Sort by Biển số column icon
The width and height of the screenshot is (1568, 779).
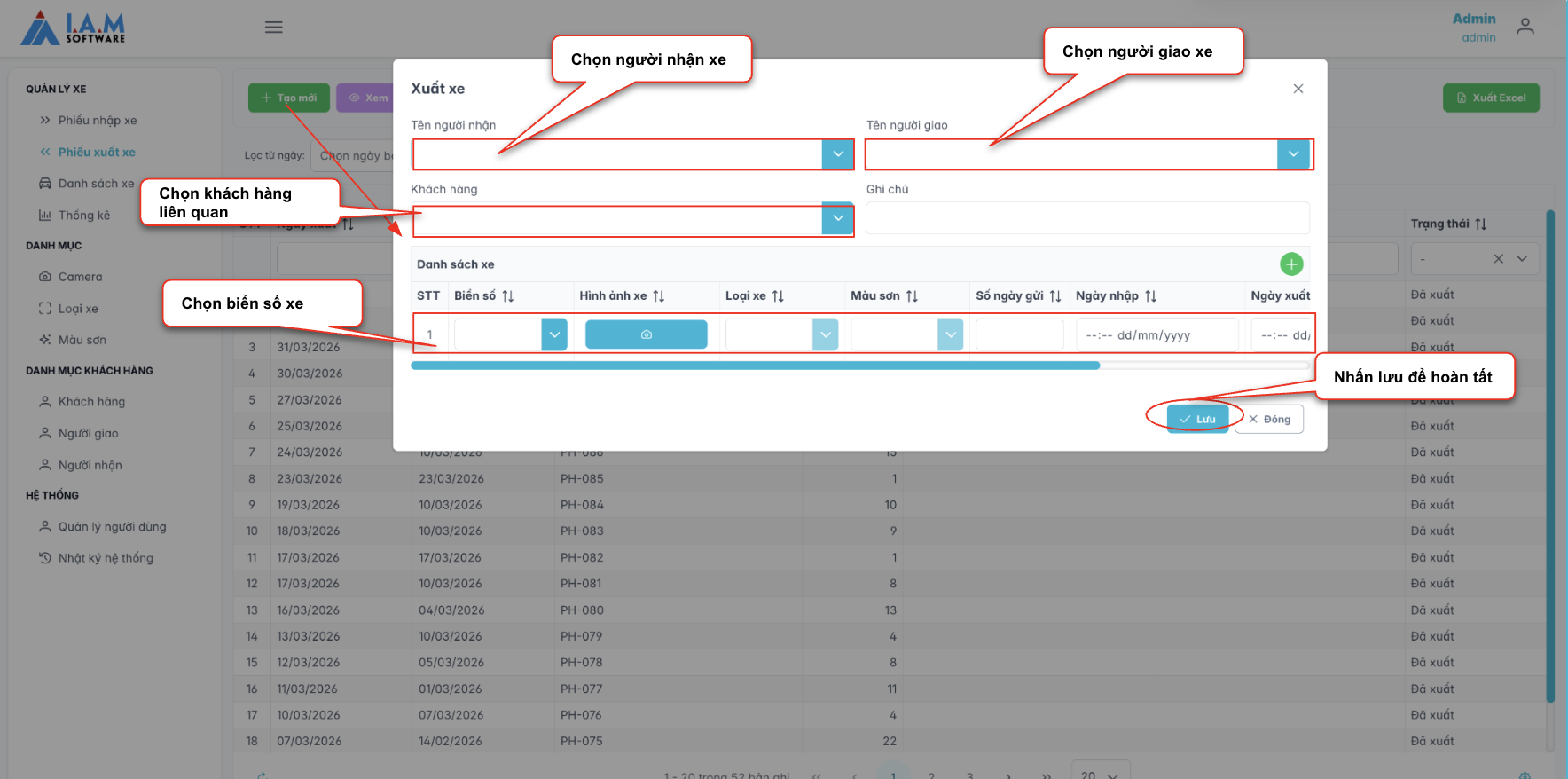click(x=508, y=296)
